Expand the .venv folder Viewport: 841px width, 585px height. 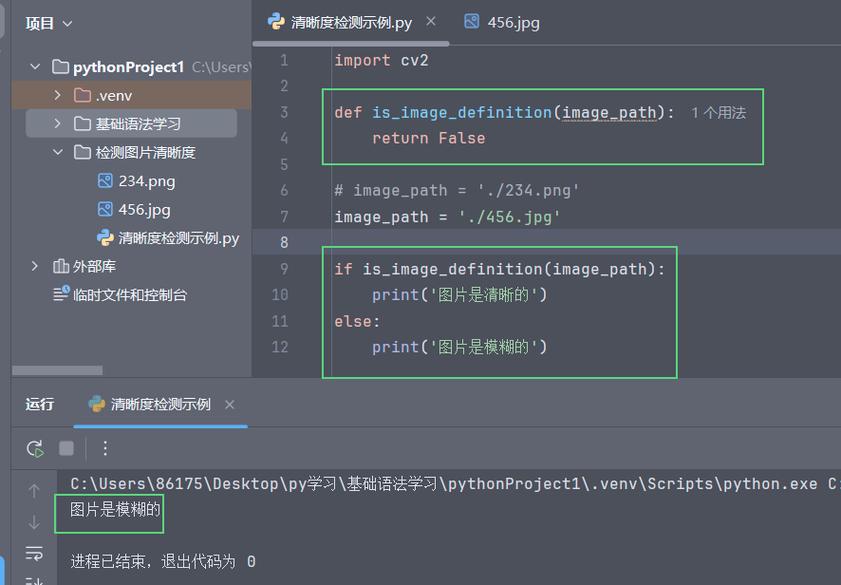coord(57,95)
